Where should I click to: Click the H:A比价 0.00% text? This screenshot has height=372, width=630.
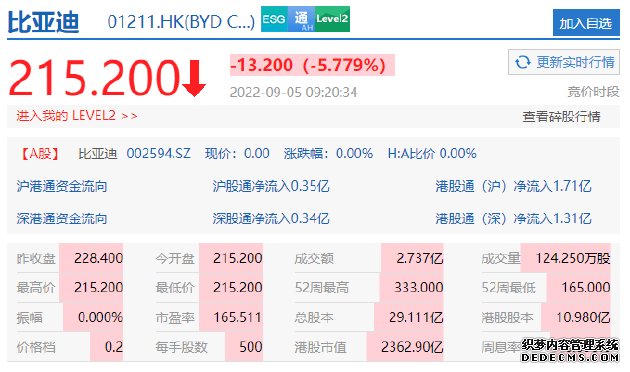(432, 153)
